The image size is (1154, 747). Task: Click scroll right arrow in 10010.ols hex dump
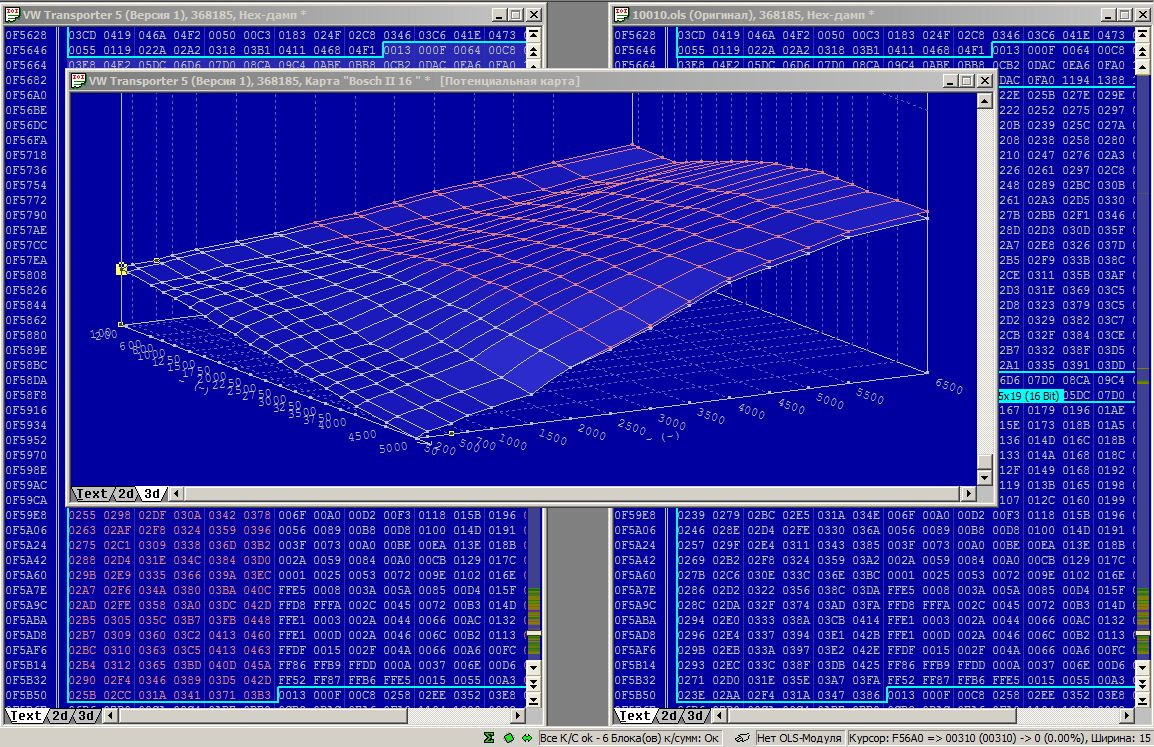[x=1127, y=715]
